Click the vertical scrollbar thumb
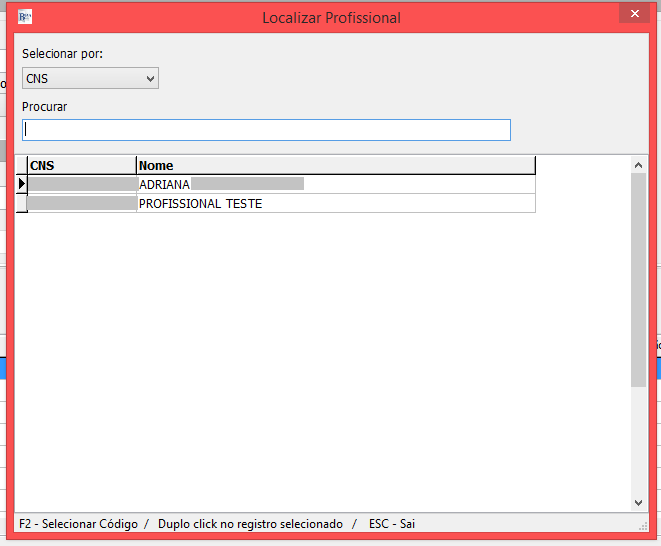Image resolution: width=661 pixels, height=546 pixels. point(639,280)
